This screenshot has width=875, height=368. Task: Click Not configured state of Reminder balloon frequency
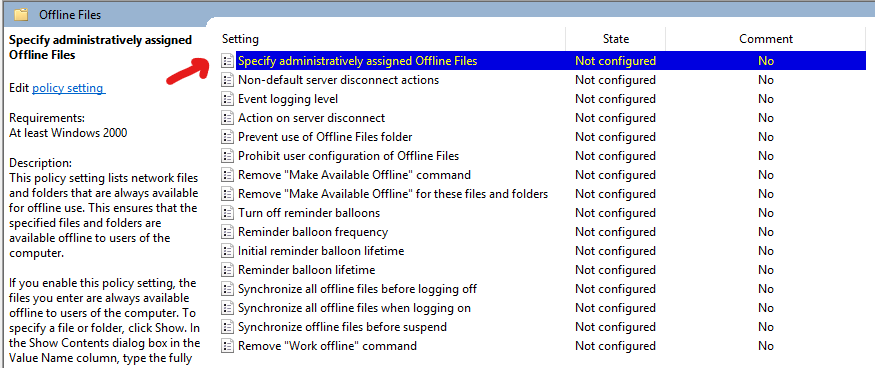(x=616, y=232)
